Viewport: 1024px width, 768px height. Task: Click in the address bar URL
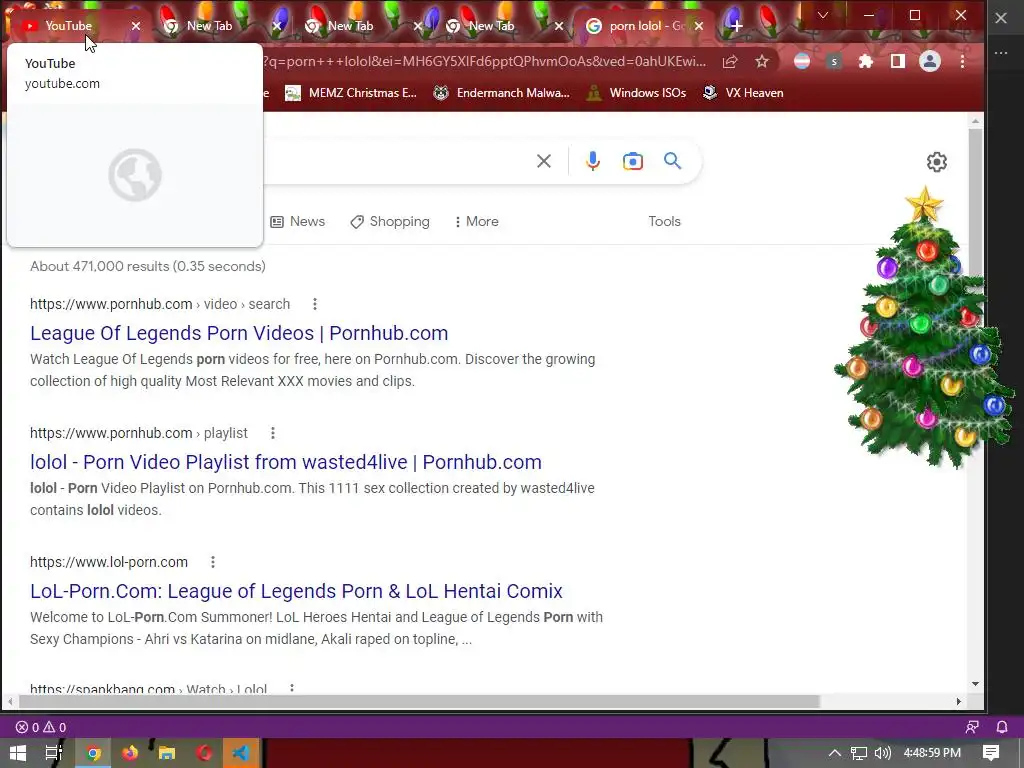485,61
